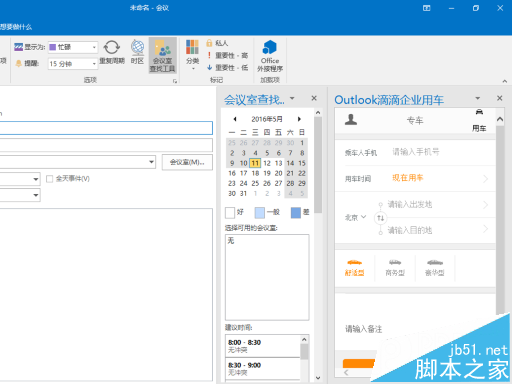Viewport: 512px width, 384px height.
Task: Click the reminder bell icon
Action: point(19,63)
